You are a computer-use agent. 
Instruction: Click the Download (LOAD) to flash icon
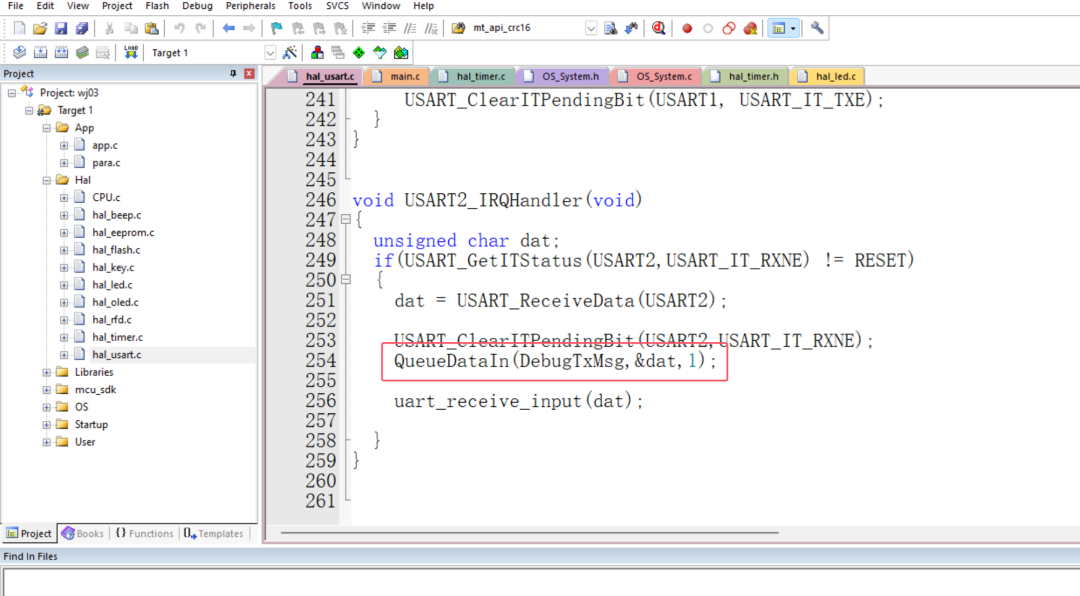pos(131,52)
